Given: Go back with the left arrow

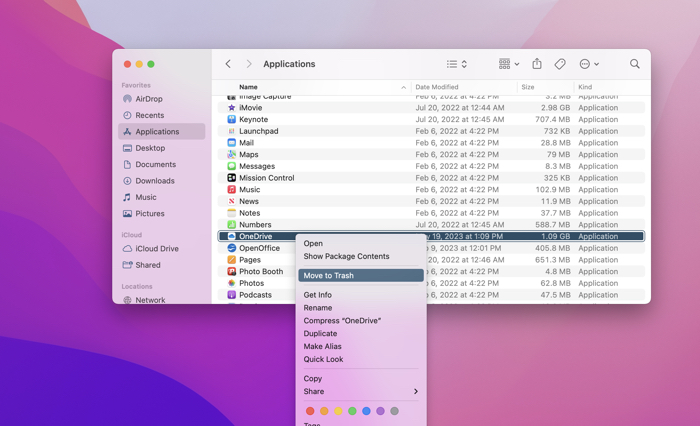Looking at the screenshot, I should coord(228,64).
